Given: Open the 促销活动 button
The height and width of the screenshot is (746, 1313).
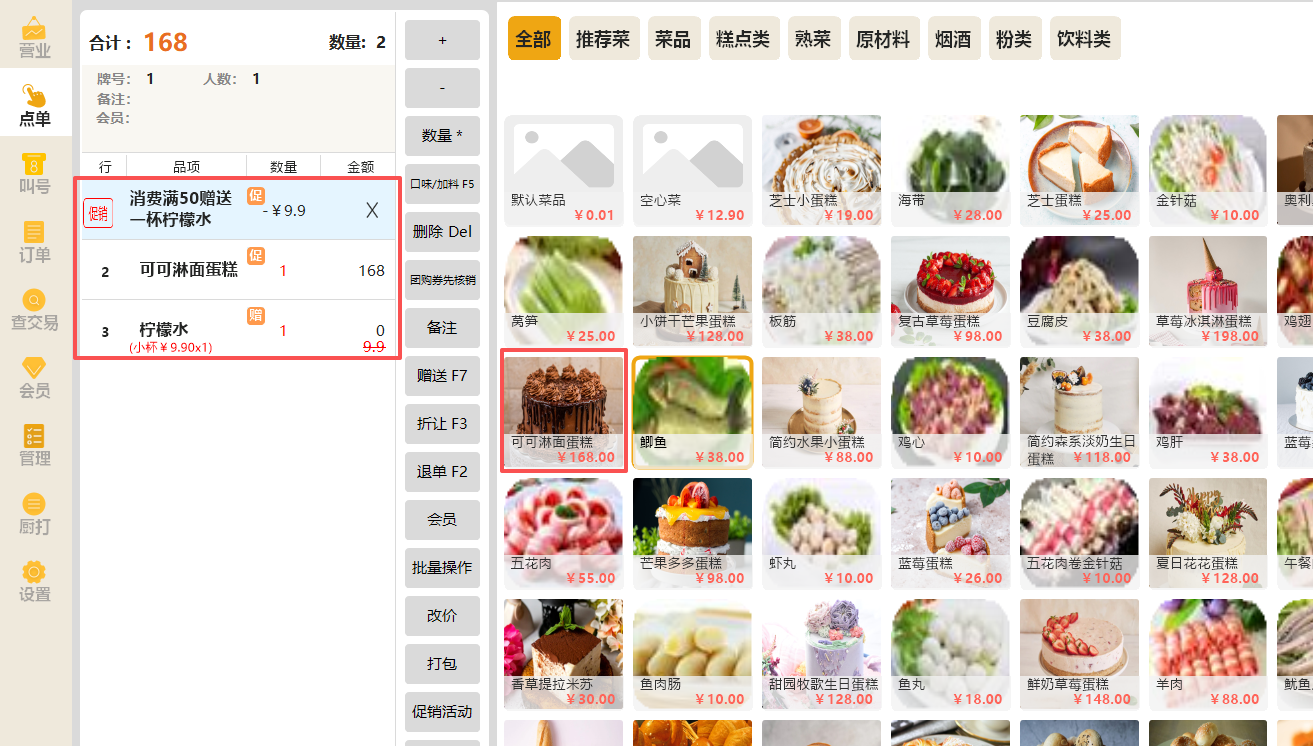Looking at the screenshot, I should pos(442,712).
